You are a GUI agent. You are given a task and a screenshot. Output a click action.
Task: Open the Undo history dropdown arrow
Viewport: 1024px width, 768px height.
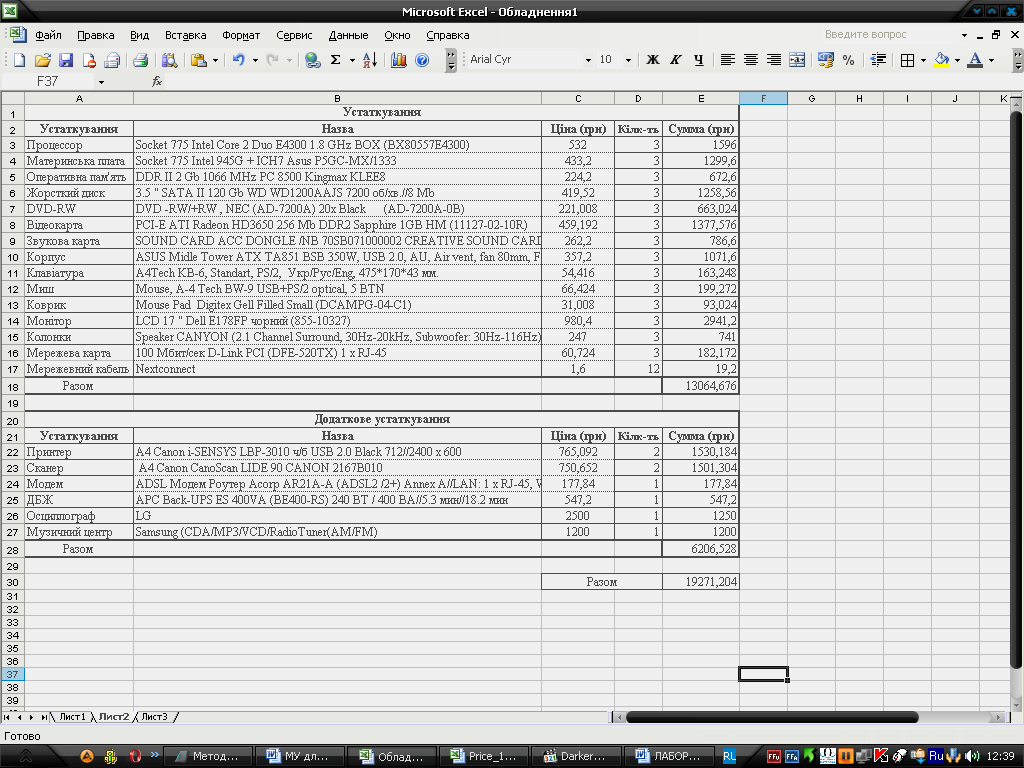pos(255,60)
